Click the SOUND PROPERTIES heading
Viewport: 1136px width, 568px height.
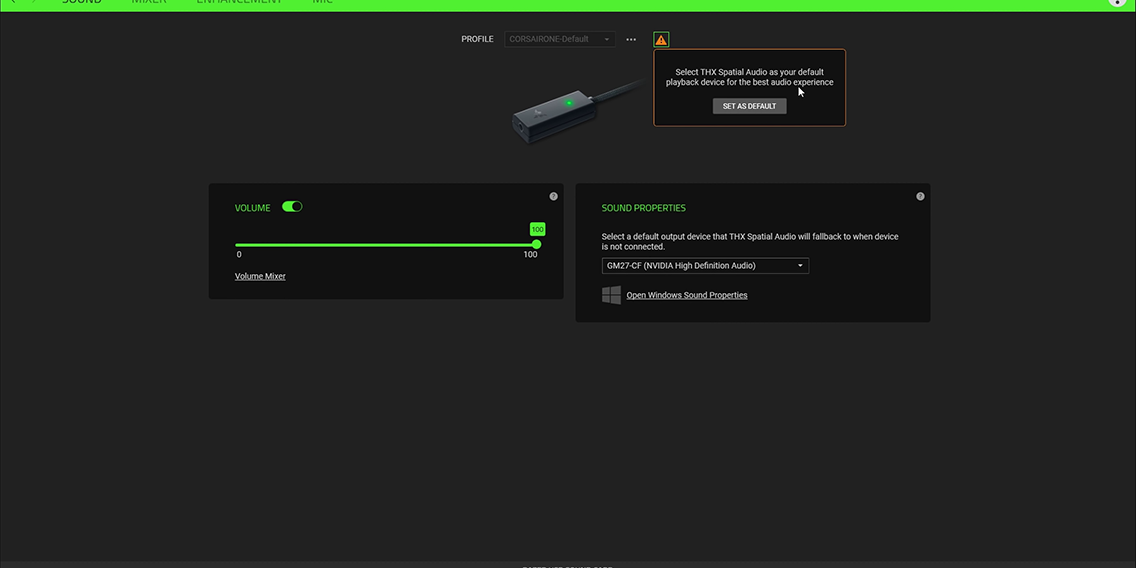coord(643,208)
